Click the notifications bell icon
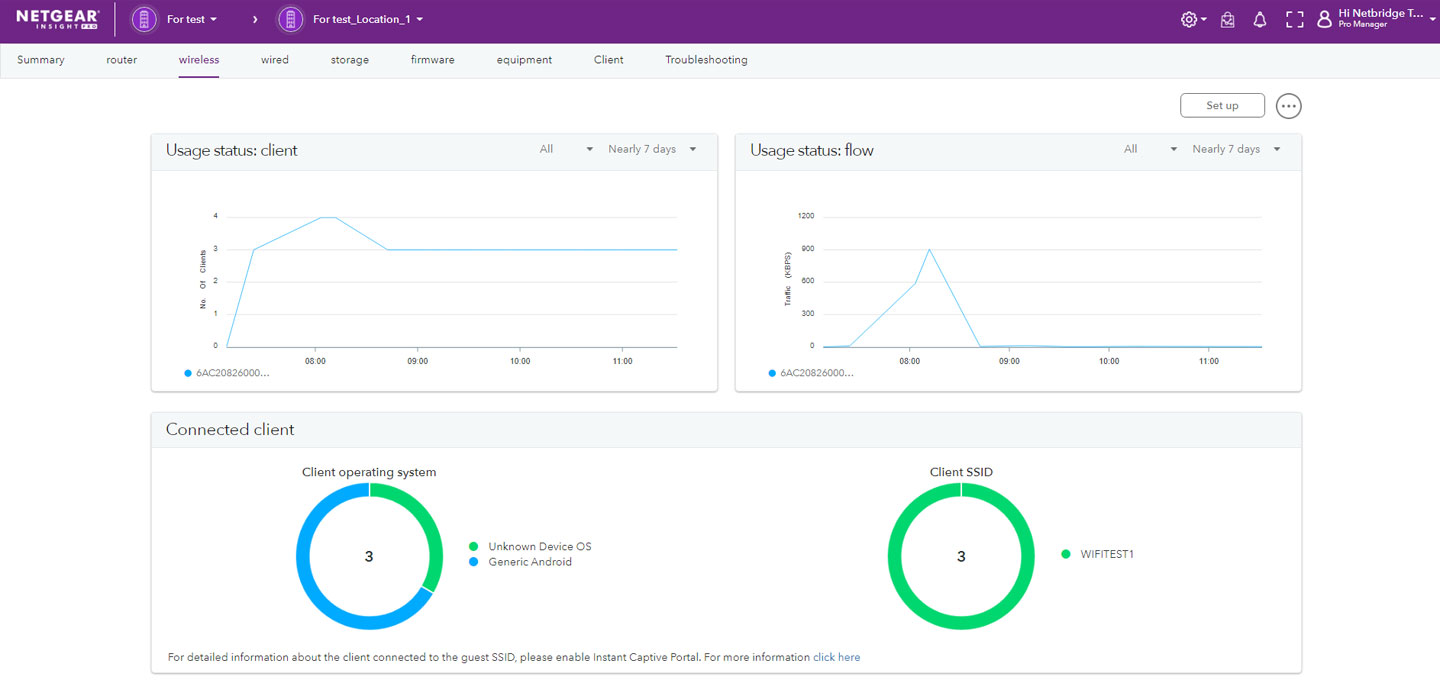 [x=1260, y=20]
